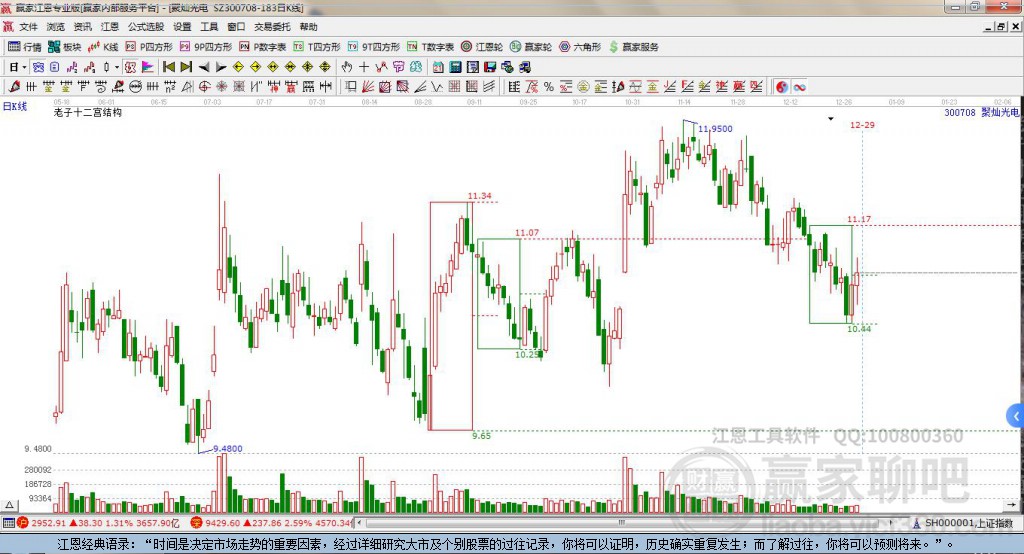This screenshot has width=1024, height=554.
Task: Open the 江恩 menu
Action: coord(110,27)
